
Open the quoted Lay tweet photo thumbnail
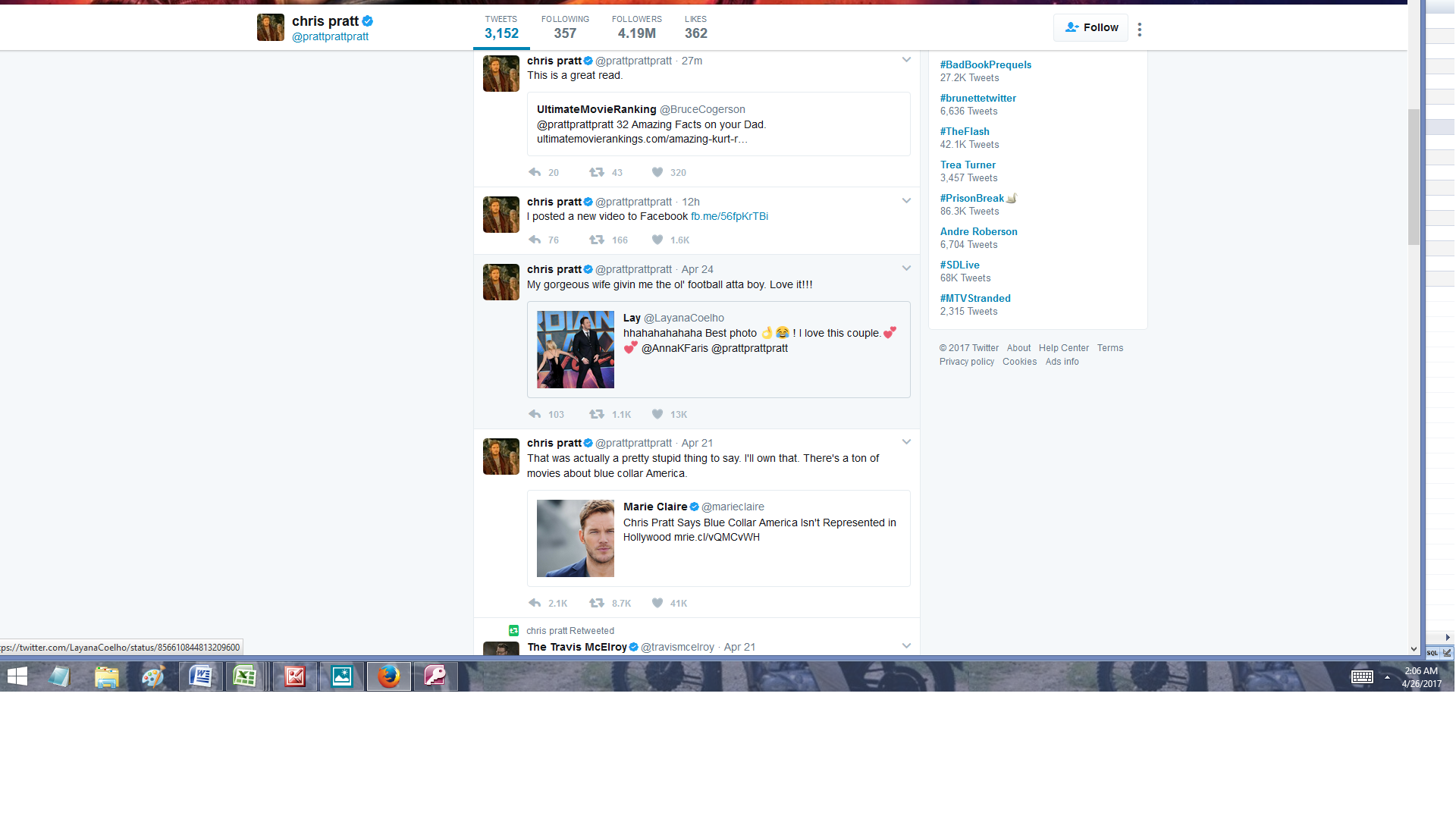576,350
